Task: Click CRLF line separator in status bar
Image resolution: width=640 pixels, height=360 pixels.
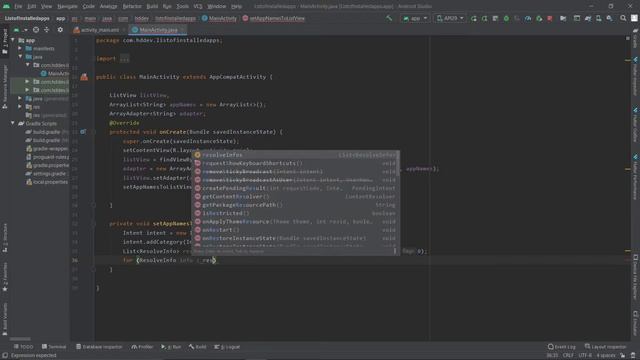Action: pos(568,356)
